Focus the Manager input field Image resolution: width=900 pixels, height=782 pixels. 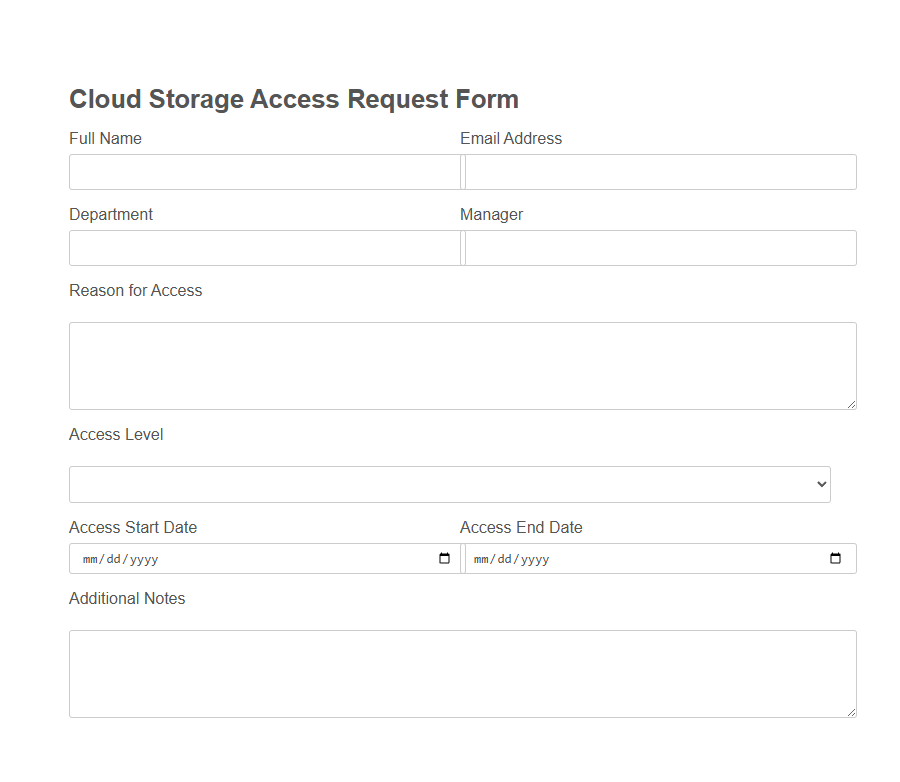pos(660,248)
